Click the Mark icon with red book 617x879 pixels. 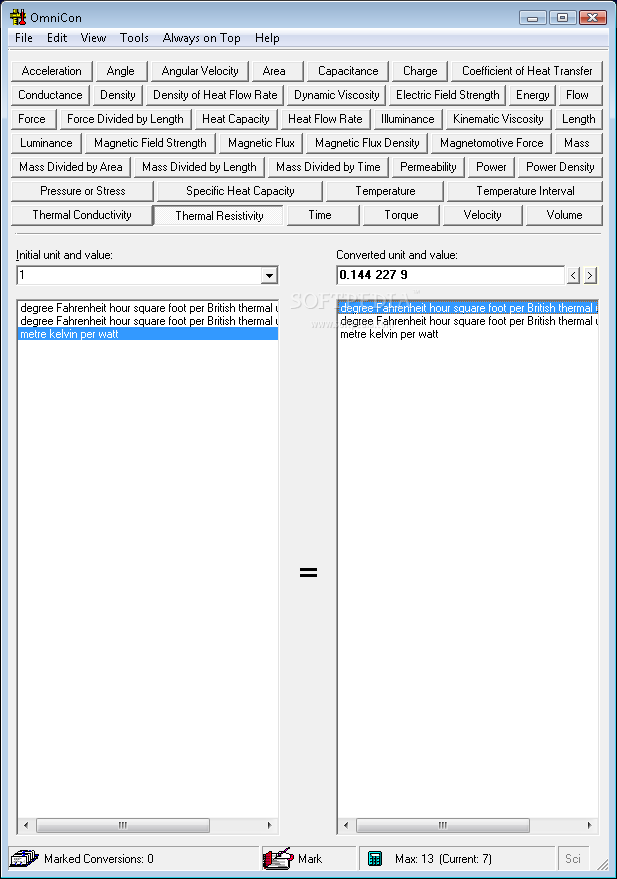pyautogui.click(x=278, y=858)
